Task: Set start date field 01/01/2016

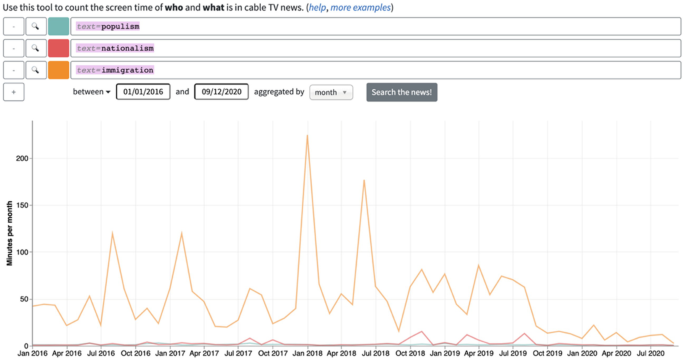Action: (143, 92)
